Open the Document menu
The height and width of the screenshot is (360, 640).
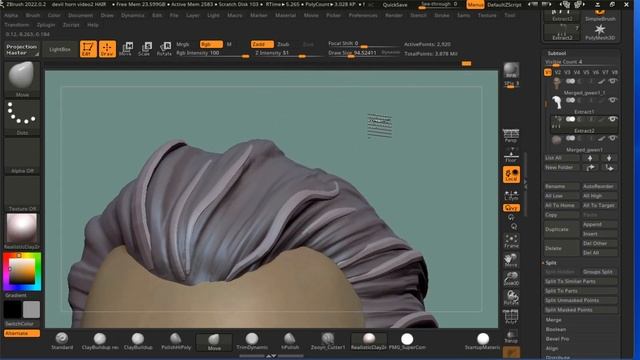(x=80, y=15)
